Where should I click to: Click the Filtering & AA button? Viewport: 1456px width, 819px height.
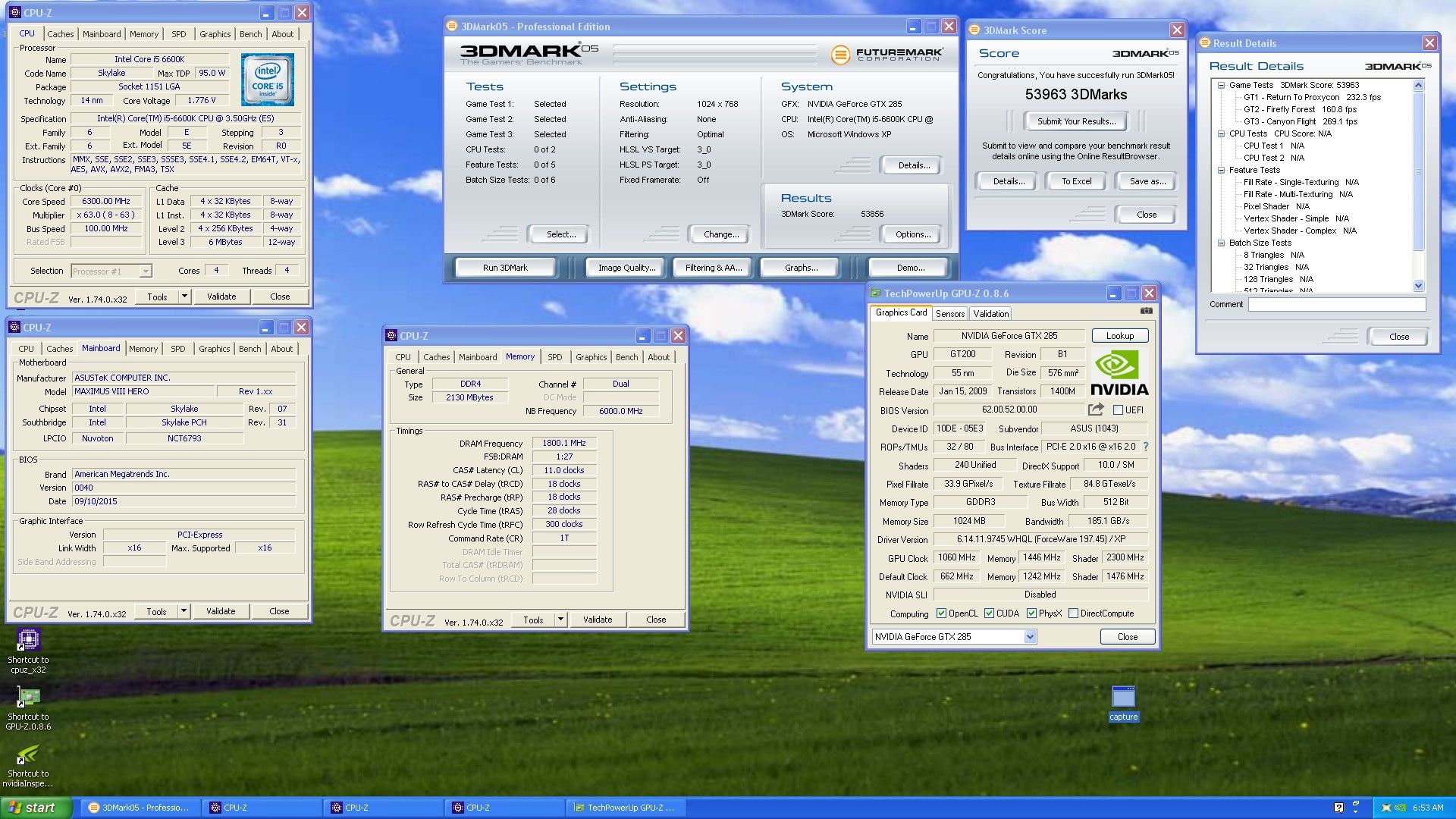pyautogui.click(x=714, y=268)
